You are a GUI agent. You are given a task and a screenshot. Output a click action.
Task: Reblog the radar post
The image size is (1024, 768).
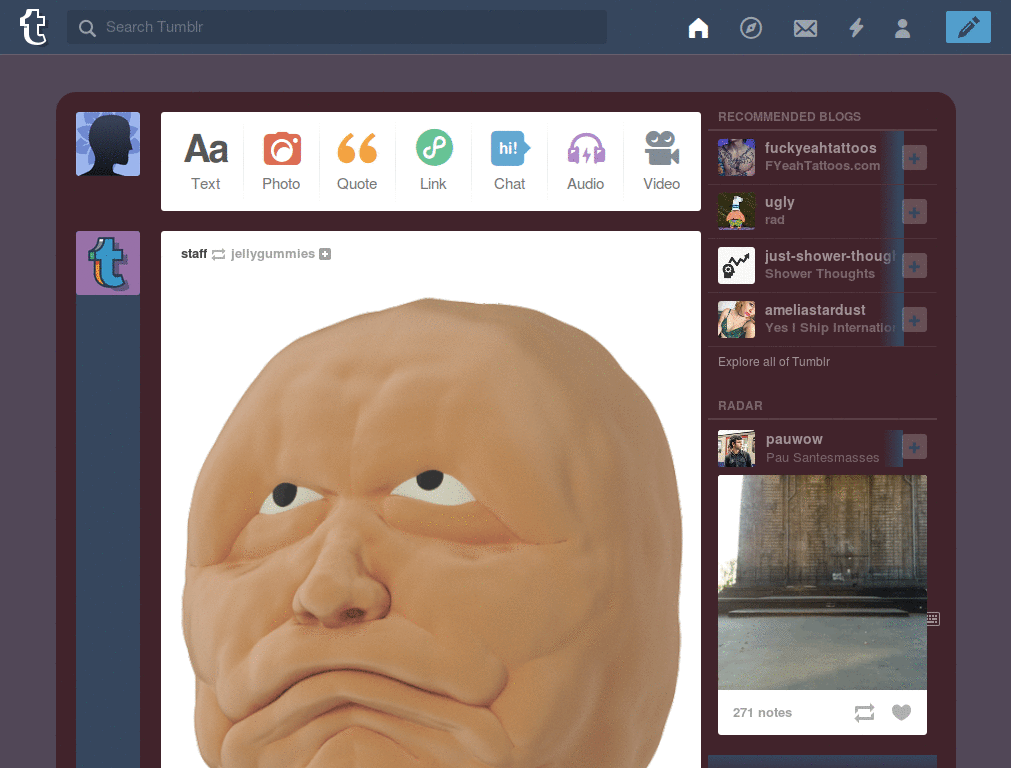pyautogui.click(x=864, y=712)
